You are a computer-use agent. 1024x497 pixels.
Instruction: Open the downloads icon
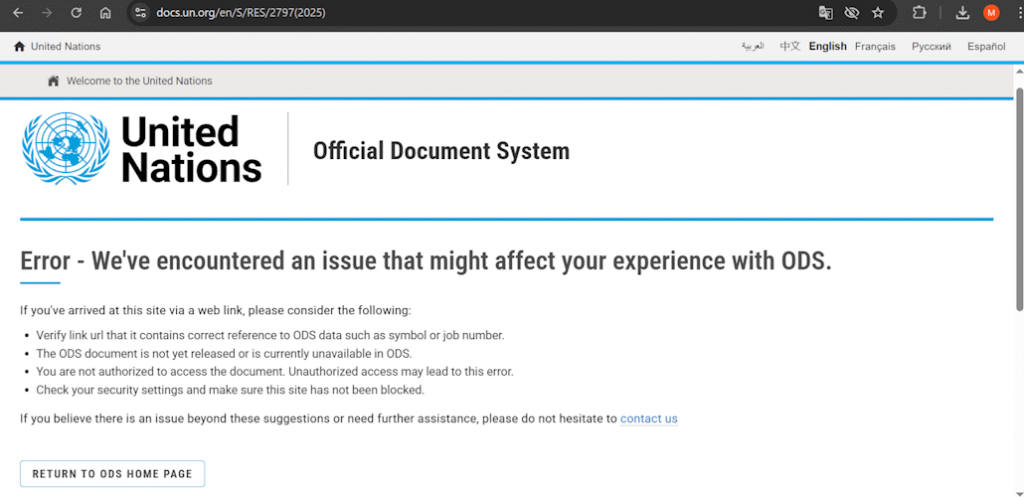coord(962,13)
